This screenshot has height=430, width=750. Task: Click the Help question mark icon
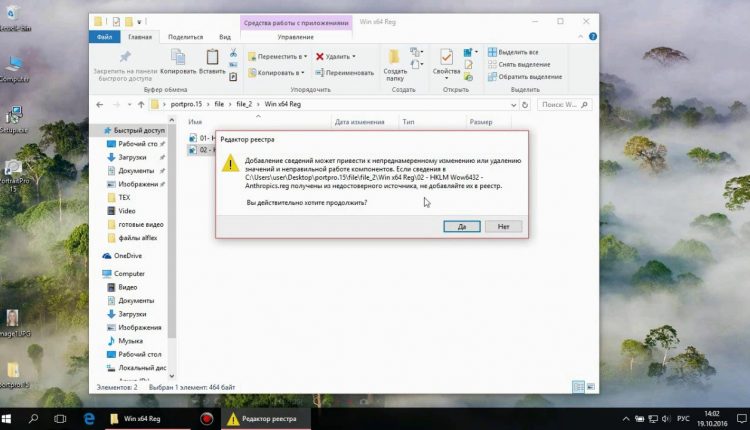pos(593,36)
